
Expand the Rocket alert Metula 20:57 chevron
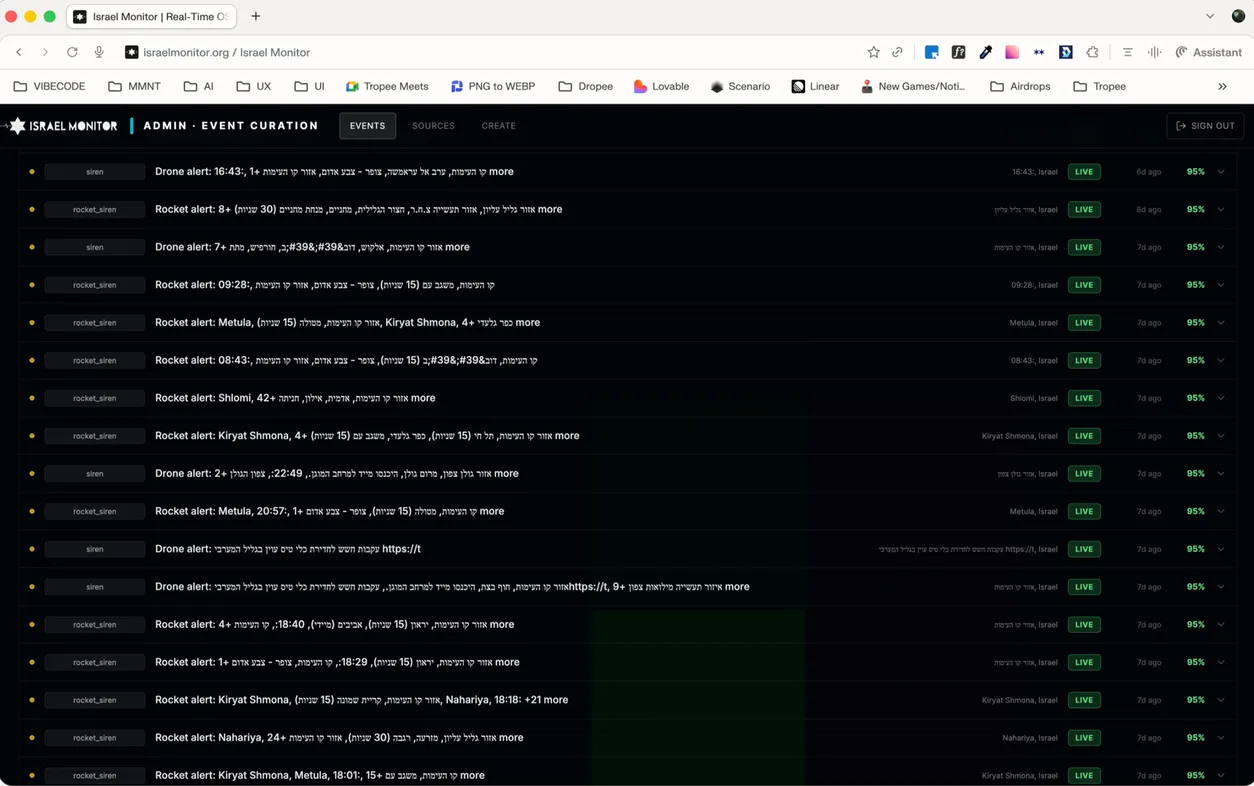[1220, 511]
